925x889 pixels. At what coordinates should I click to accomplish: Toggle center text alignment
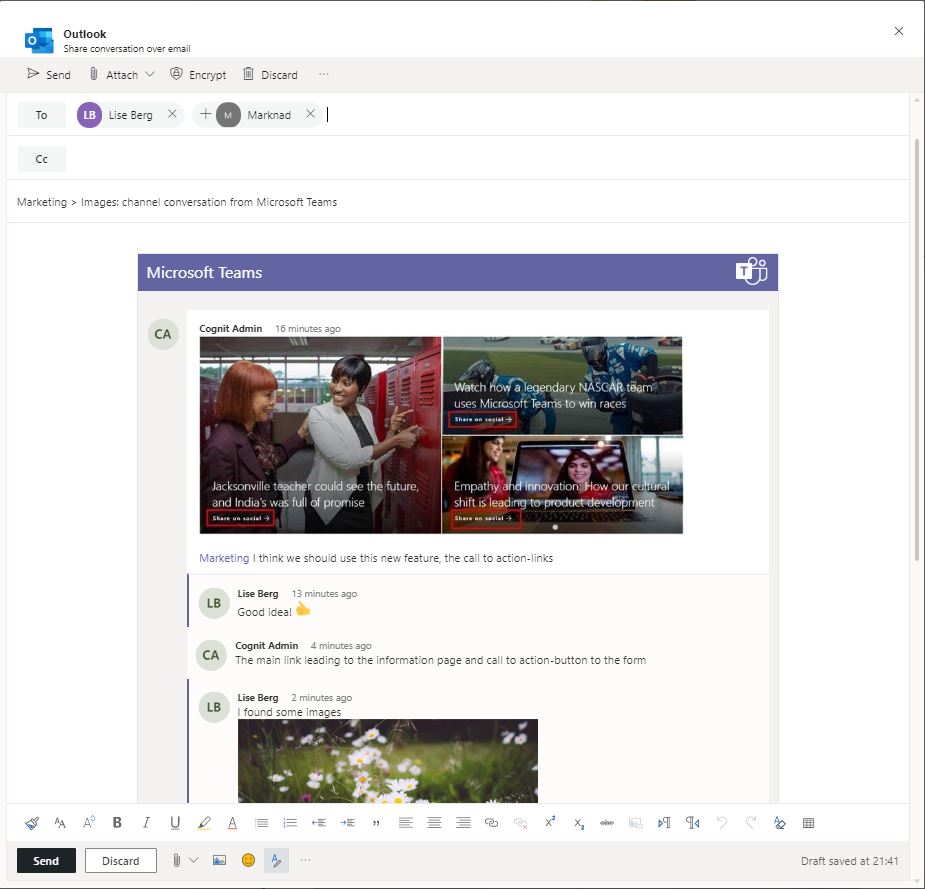[434, 822]
